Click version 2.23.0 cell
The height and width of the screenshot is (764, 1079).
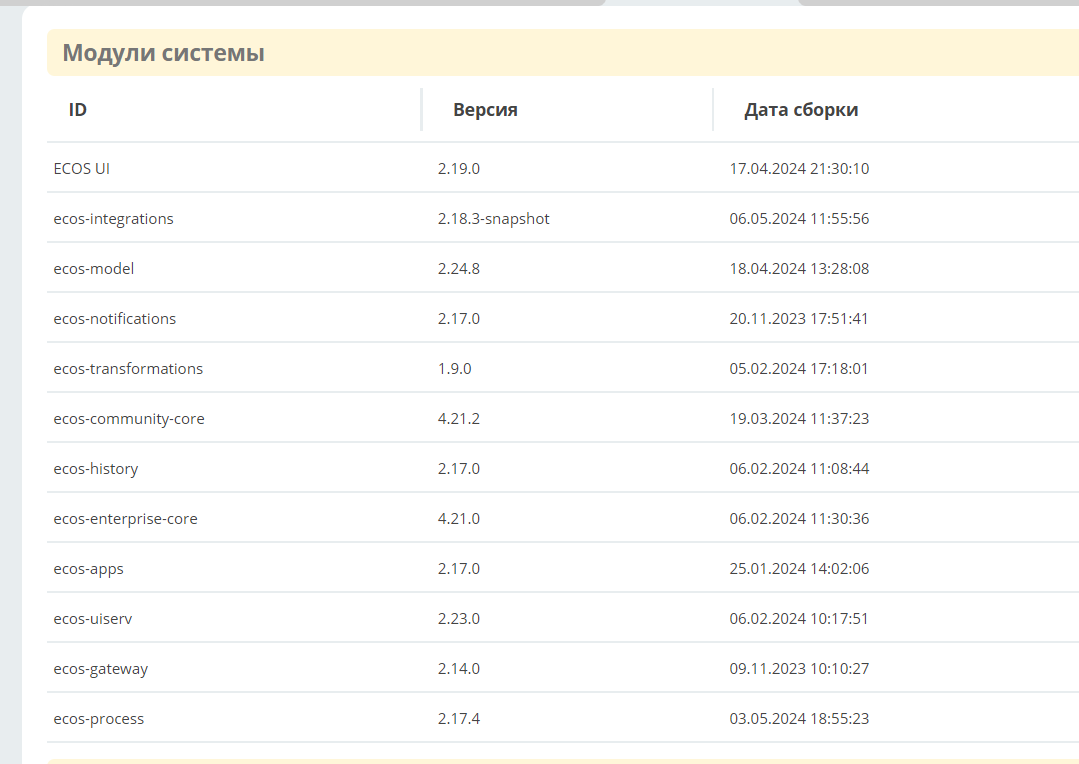(x=459, y=619)
